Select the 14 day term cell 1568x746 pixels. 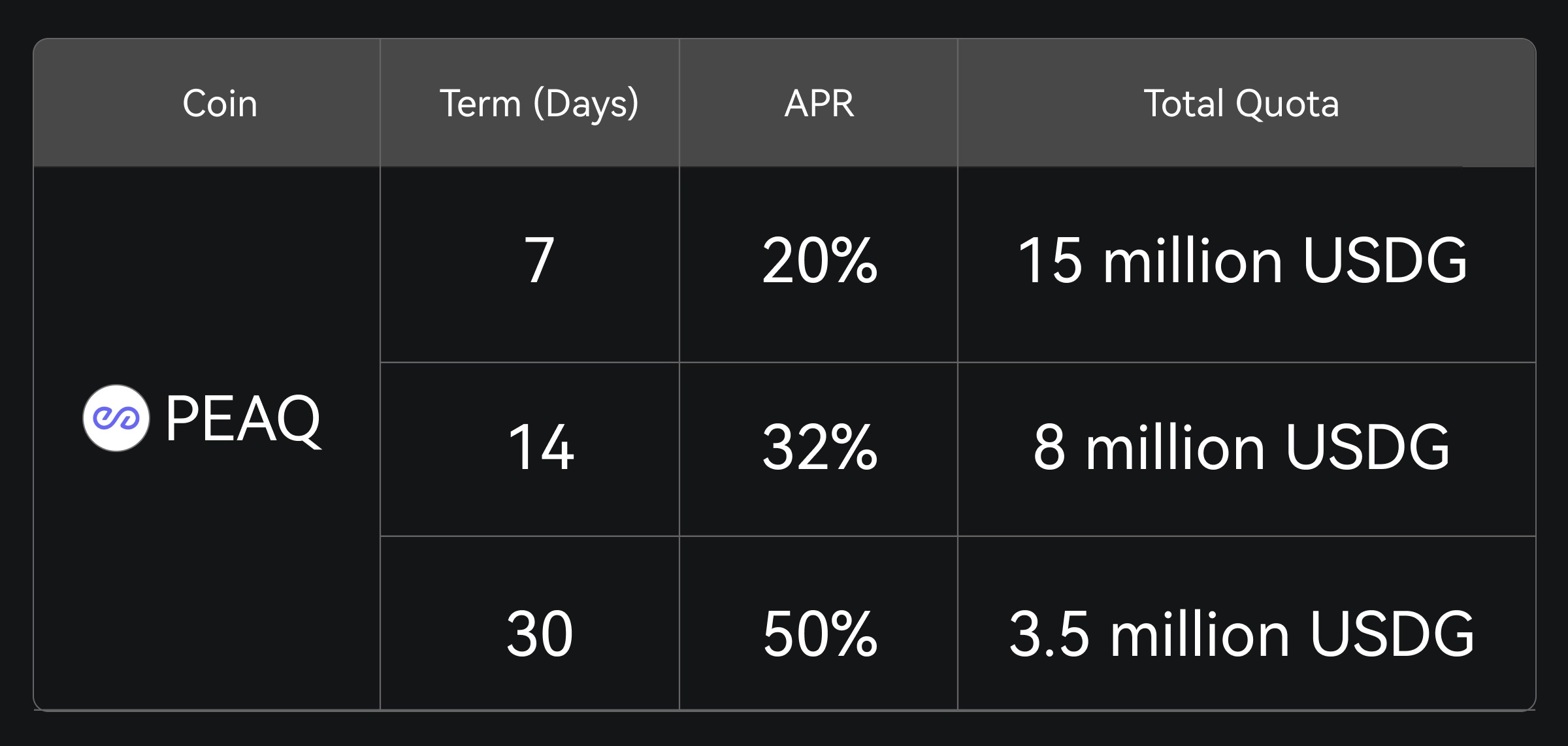541,447
